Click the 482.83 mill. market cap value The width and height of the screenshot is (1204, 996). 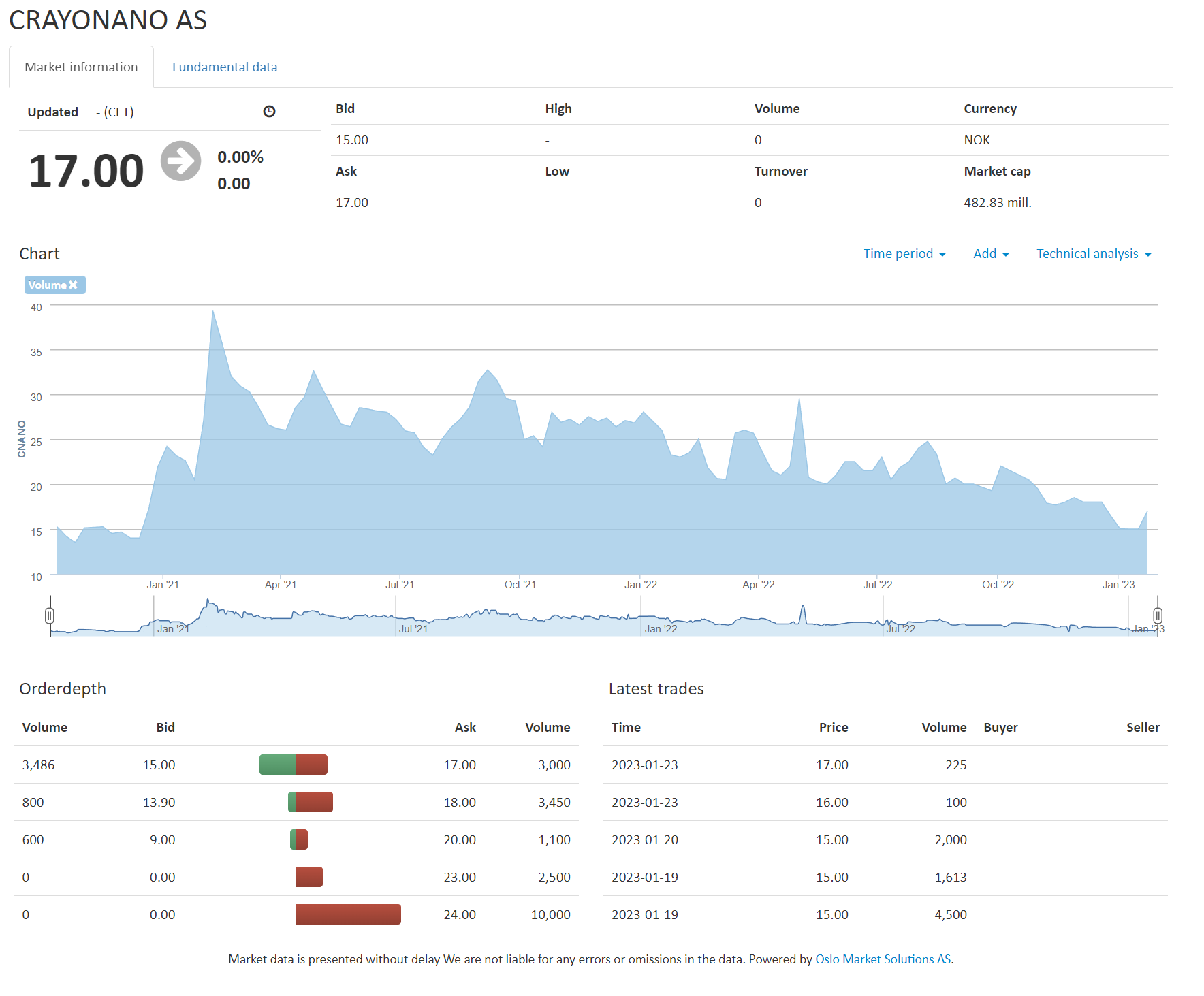pos(998,202)
